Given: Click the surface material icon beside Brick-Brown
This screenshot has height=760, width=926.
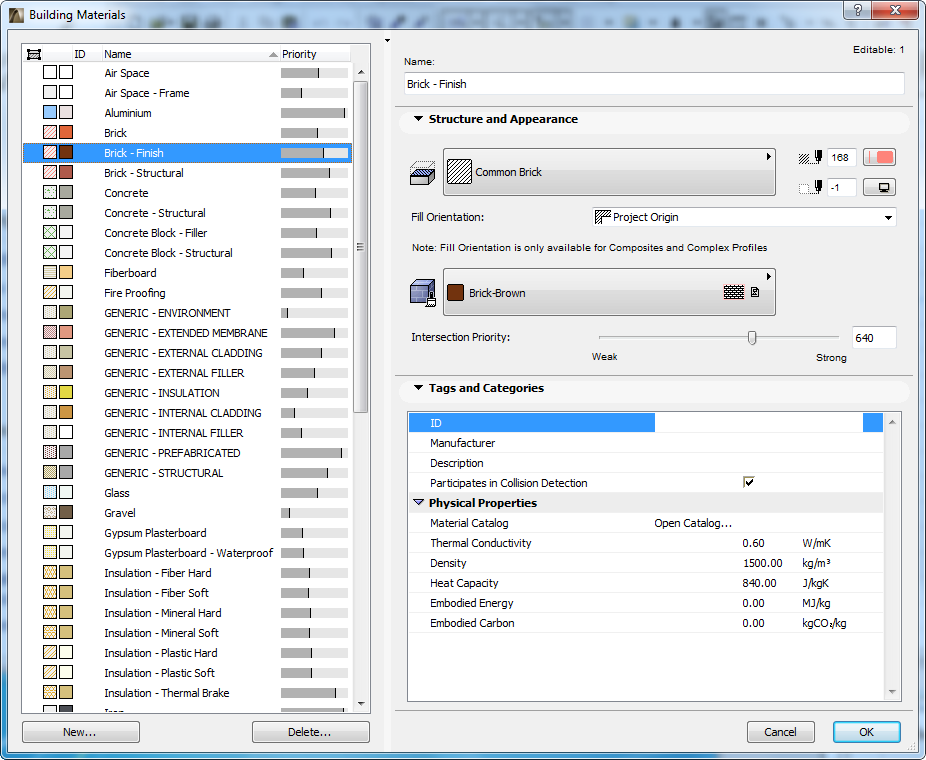Looking at the screenshot, I should point(423,293).
